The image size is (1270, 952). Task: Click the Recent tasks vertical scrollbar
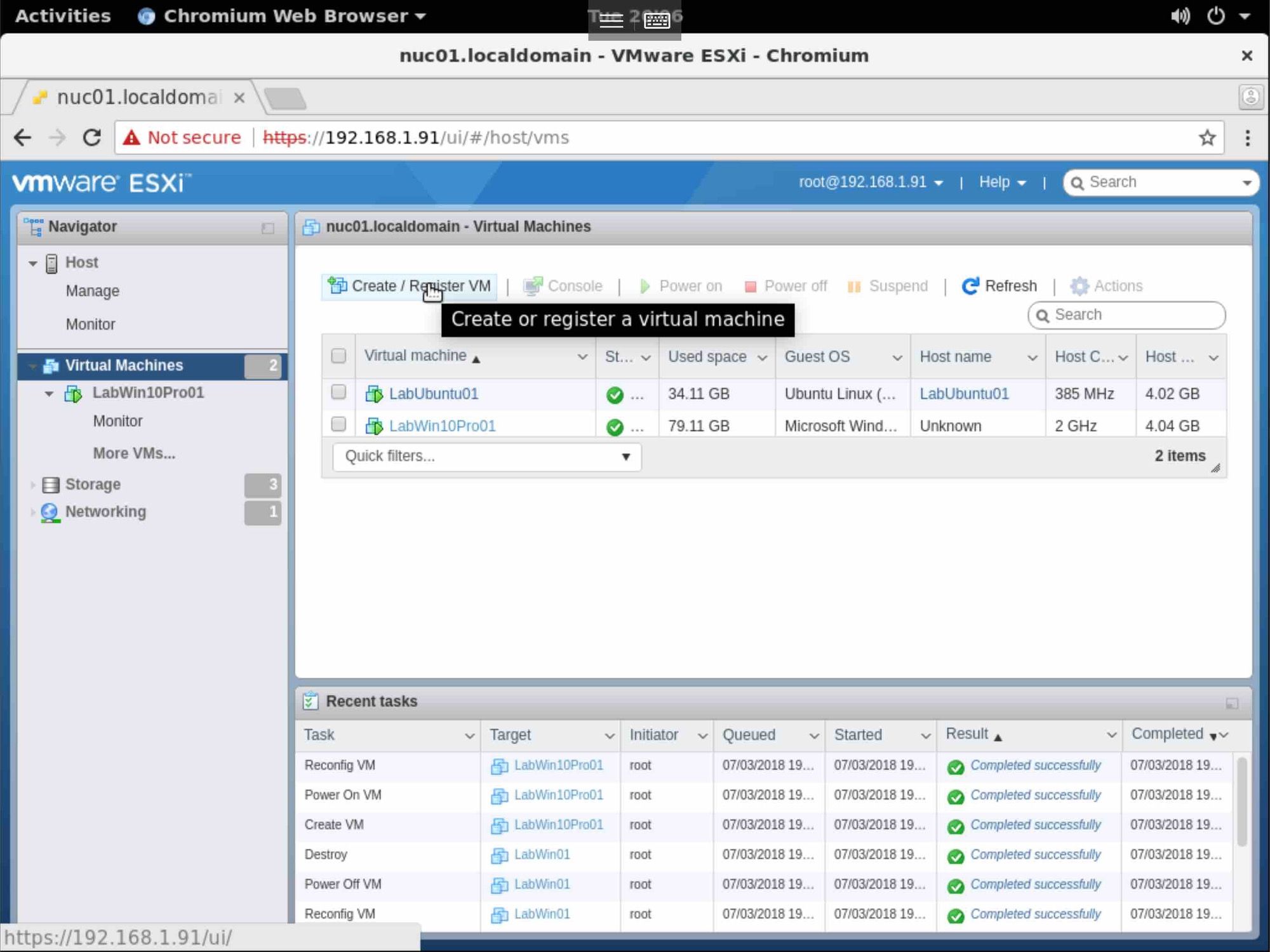[1241, 801]
